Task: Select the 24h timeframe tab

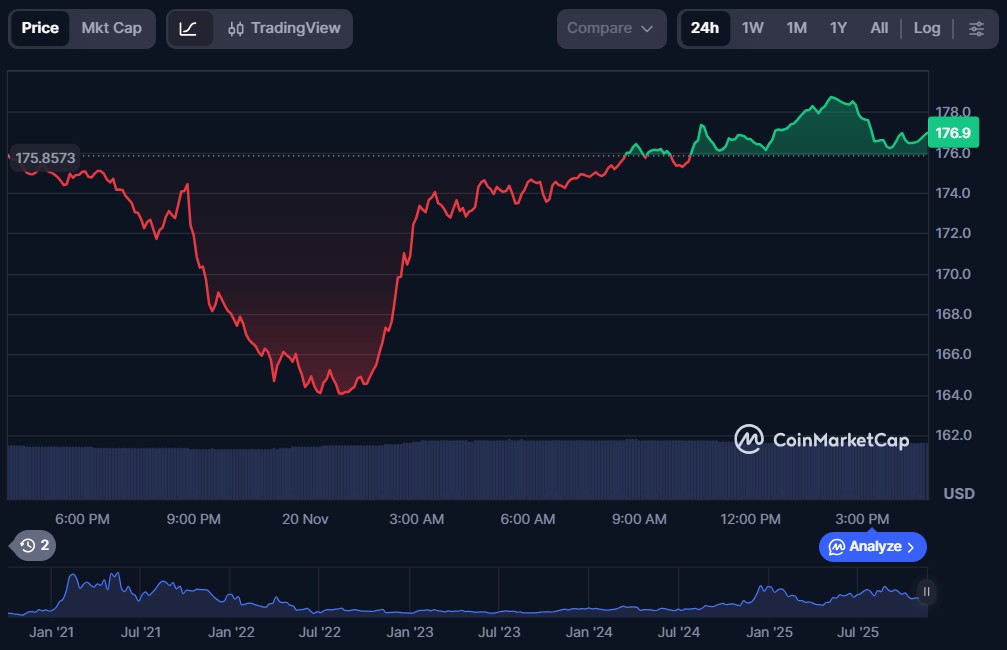Action: [x=704, y=28]
